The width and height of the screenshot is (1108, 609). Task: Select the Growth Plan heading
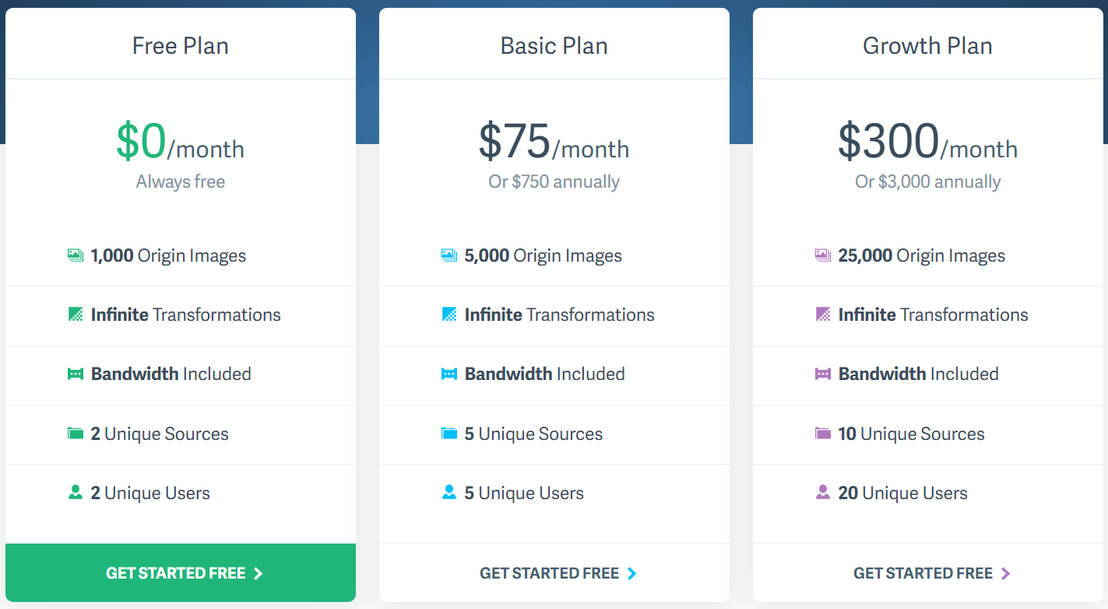[927, 45]
